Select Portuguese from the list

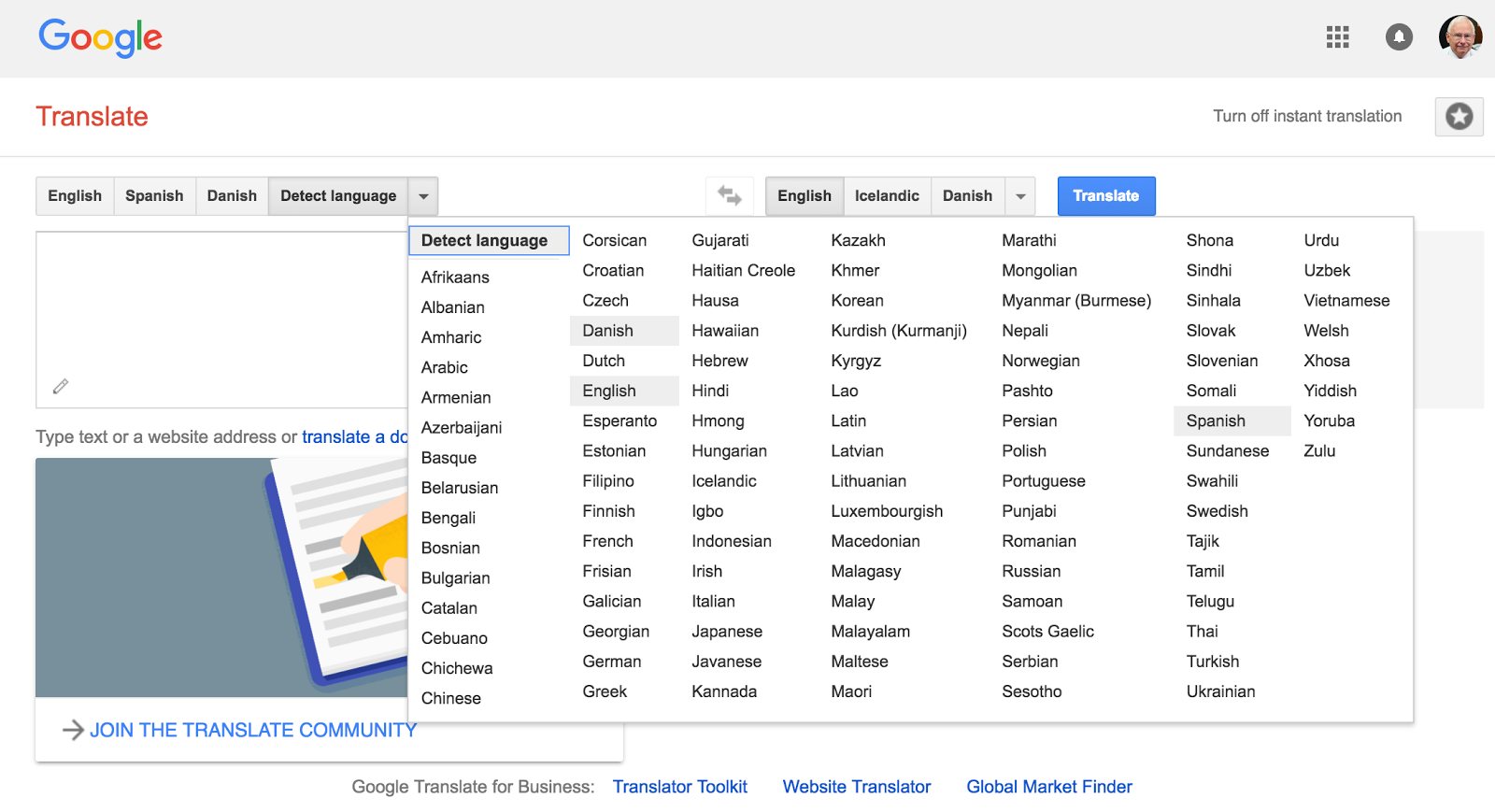(1044, 481)
